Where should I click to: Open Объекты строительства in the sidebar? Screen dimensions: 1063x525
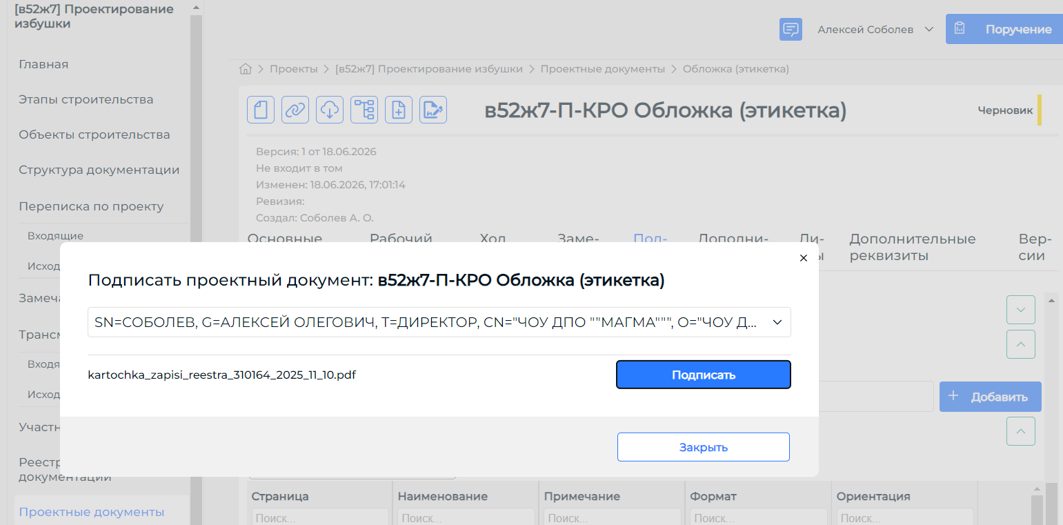click(94, 135)
